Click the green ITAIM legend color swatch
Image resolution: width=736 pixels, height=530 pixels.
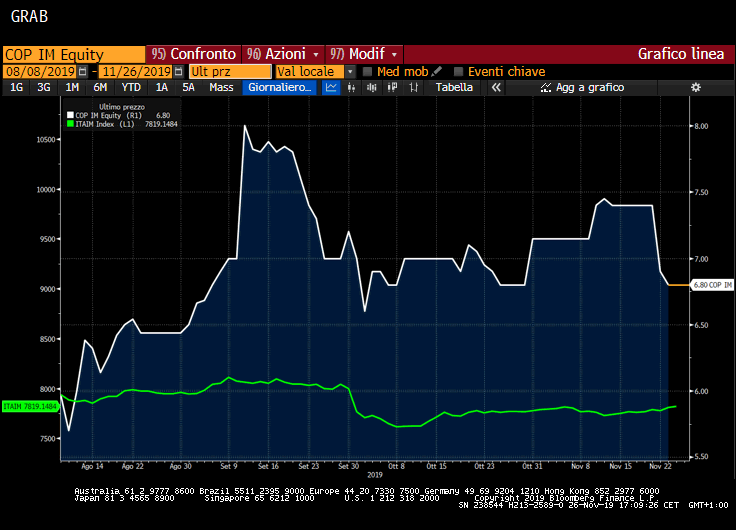click(70, 125)
